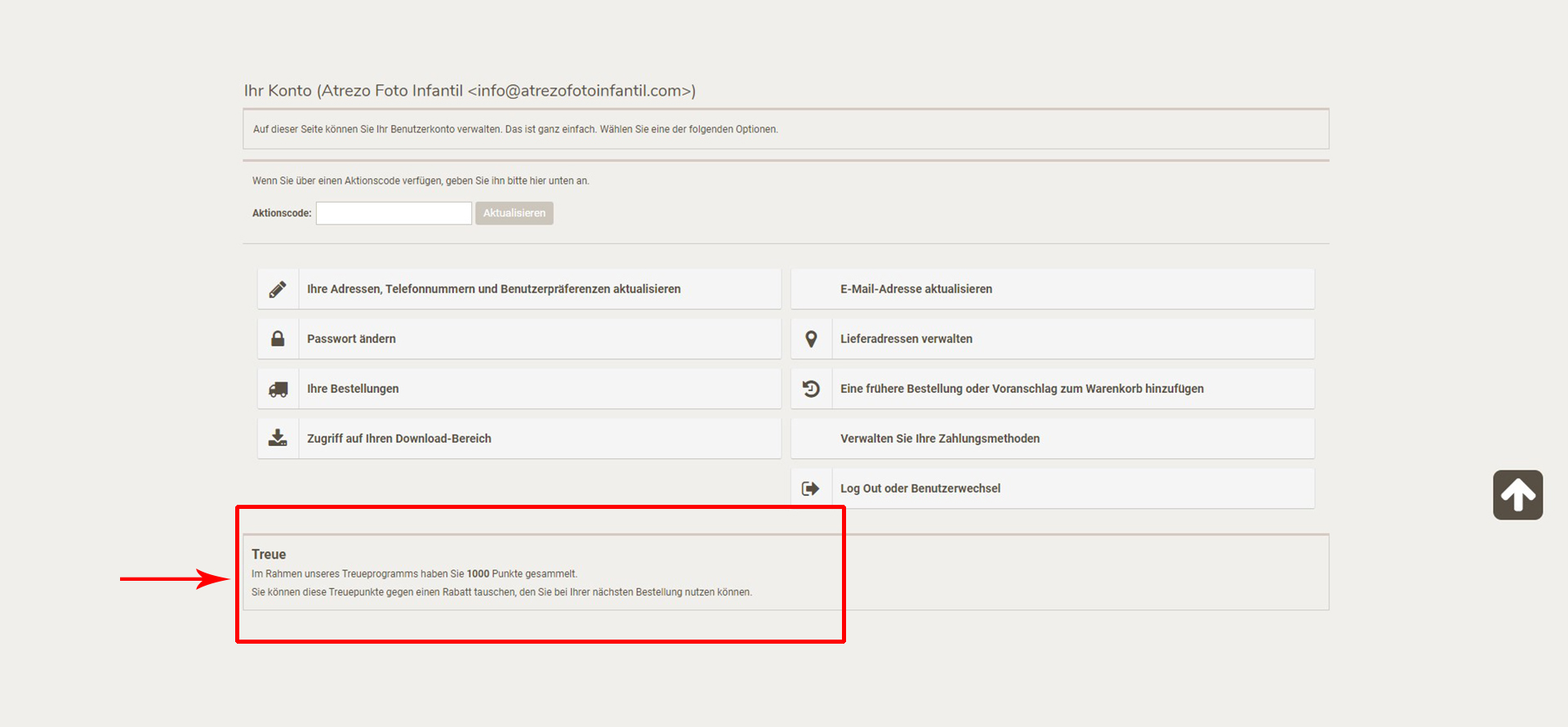Click the Treue section heading
This screenshot has width=1568, height=727.
[x=269, y=555]
